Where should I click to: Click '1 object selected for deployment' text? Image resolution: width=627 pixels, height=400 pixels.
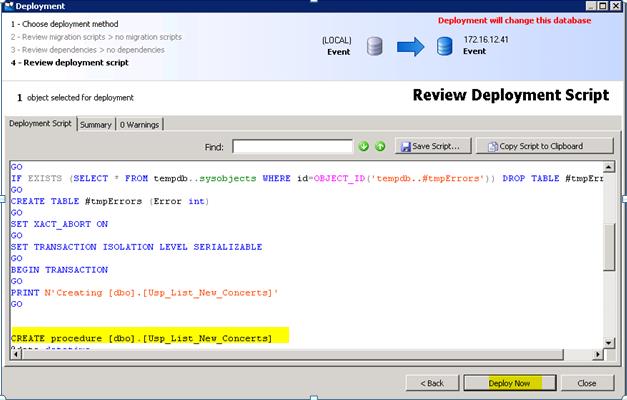coord(75,98)
